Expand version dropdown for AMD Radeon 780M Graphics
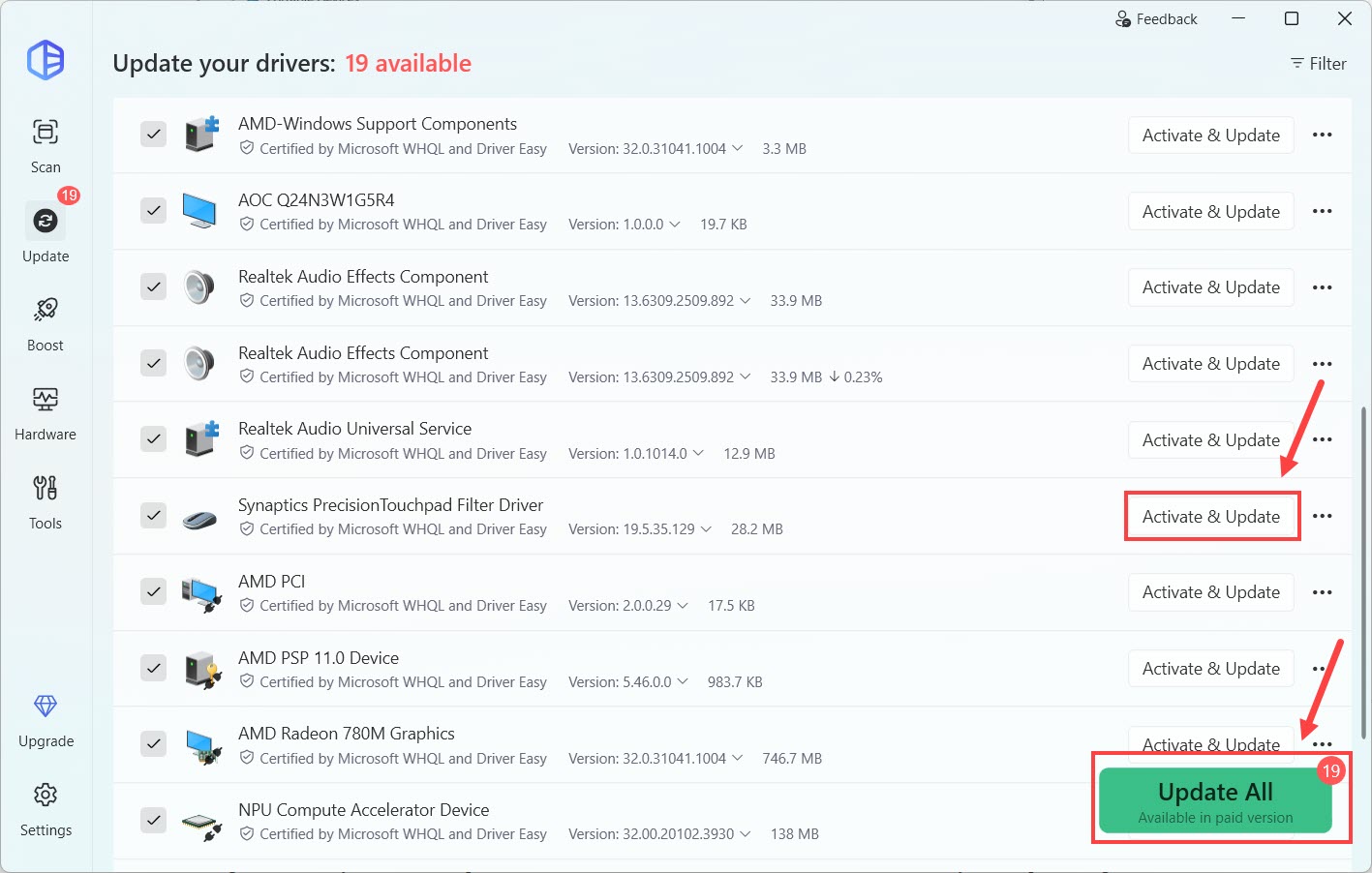 [x=738, y=759]
